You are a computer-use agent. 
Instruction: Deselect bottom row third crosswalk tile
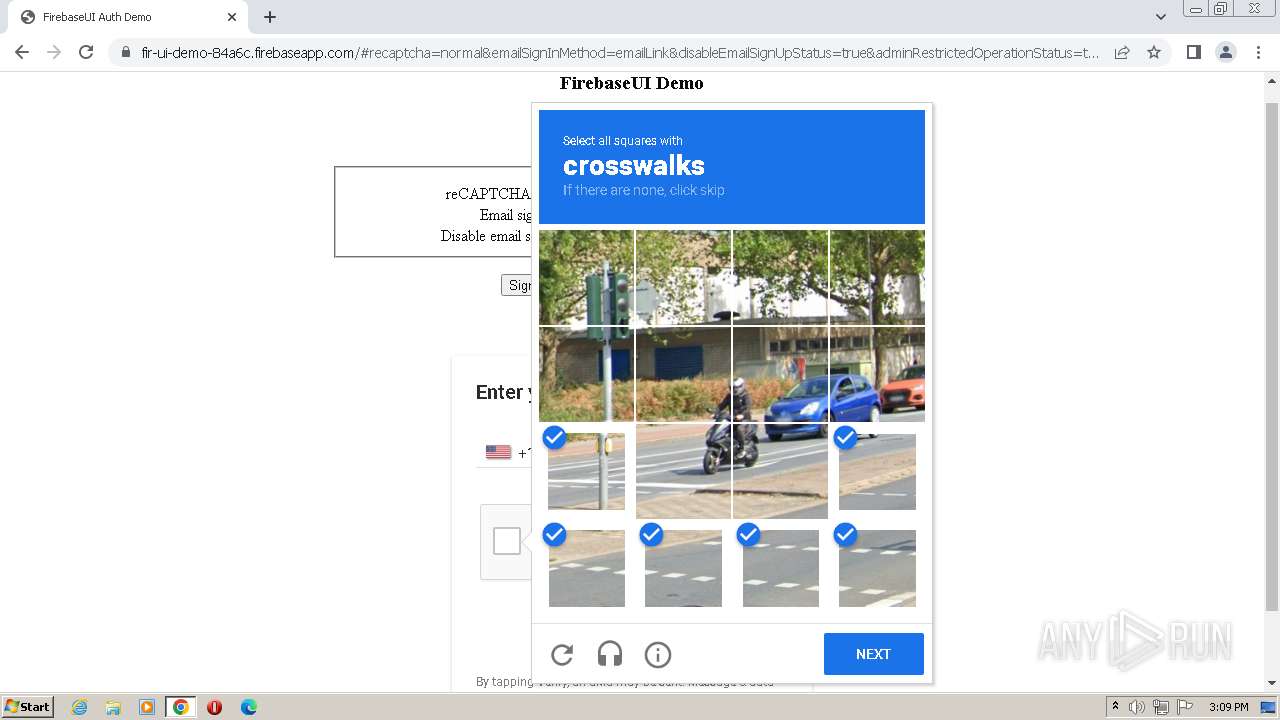point(780,568)
